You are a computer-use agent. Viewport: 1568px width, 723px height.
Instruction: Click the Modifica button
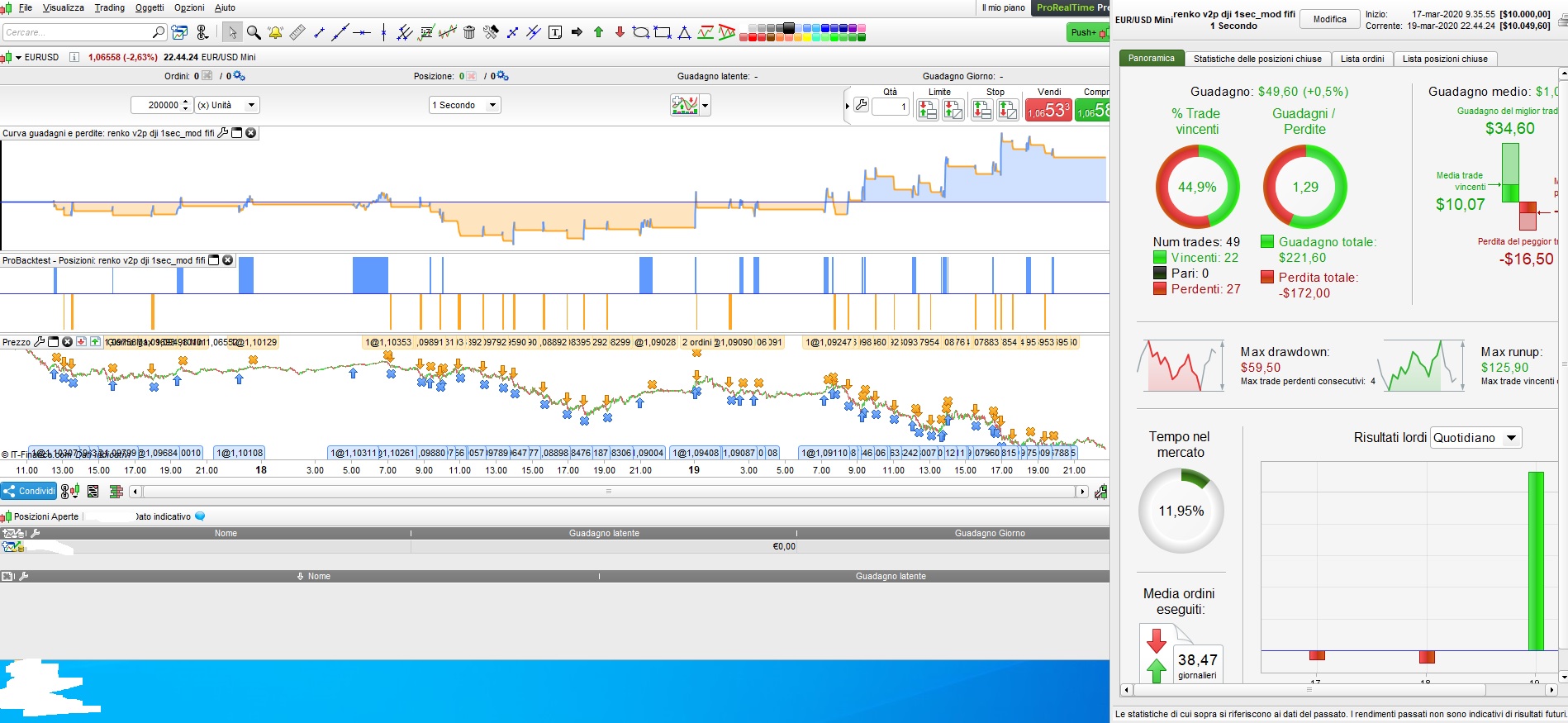[1329, 19]
